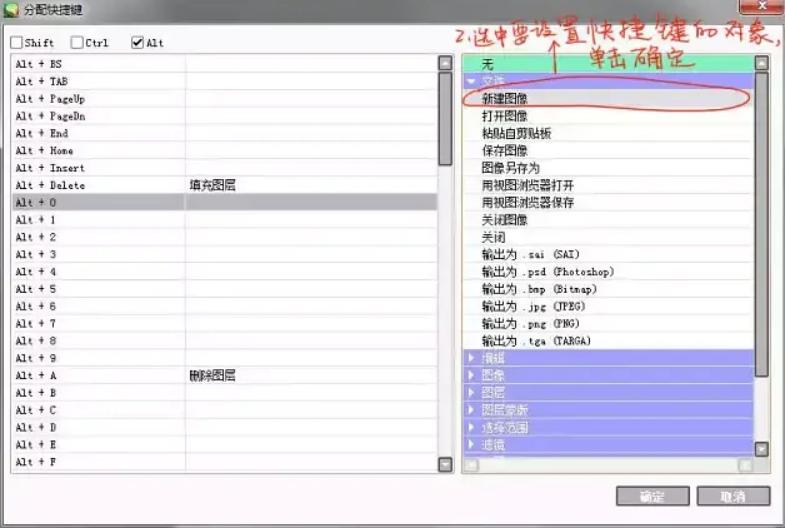This screenshot has width=785, height=528.
Task: Select the 关闭图像 command
Action: [x=608, y=220]
